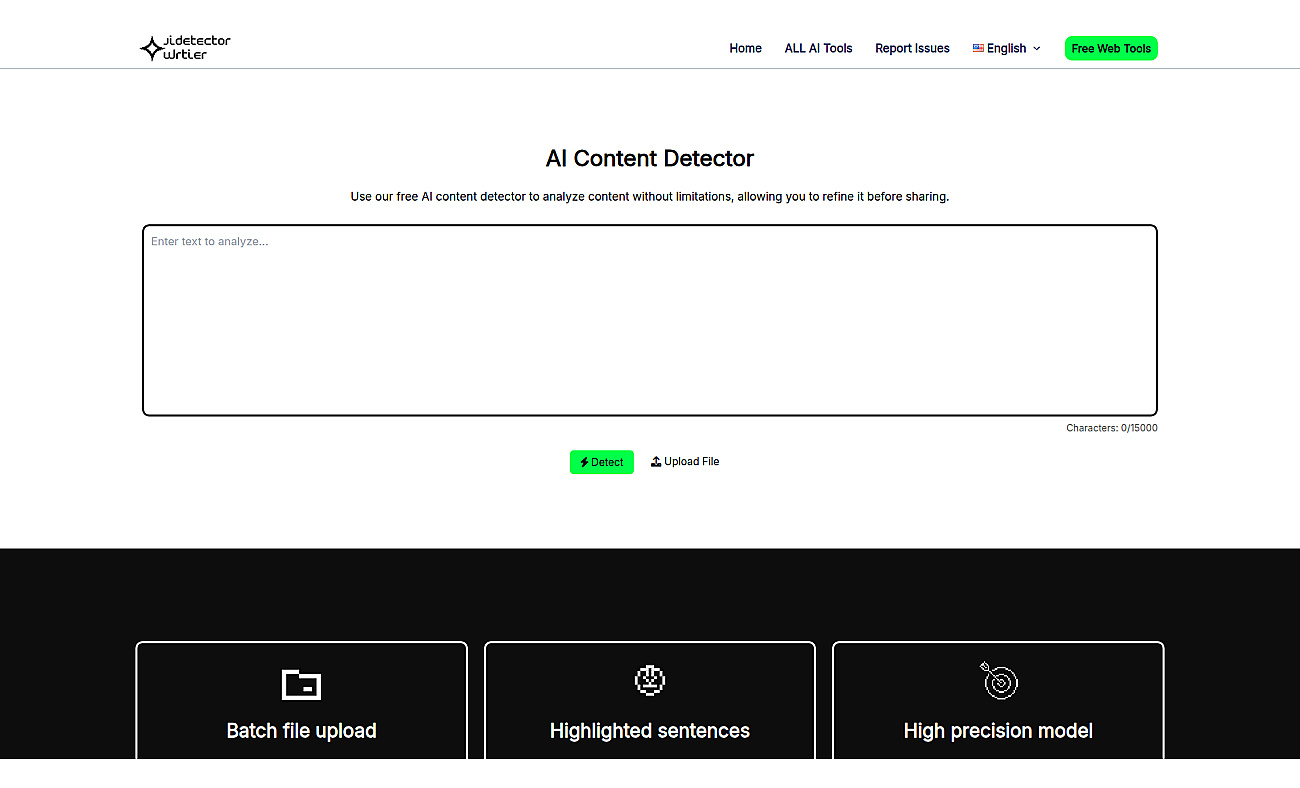Click the English language chevron arrow
The height and width of the screenshot is (788, 1300).
point(1036,48)
